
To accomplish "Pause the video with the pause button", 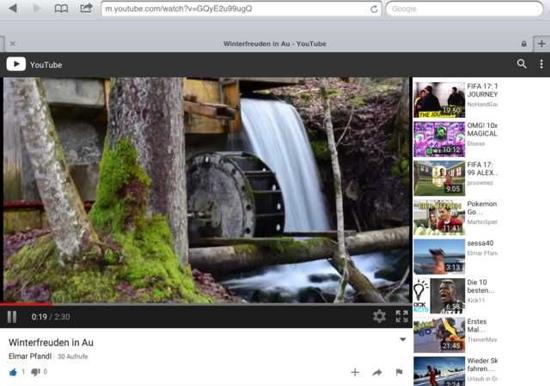I will click(x=12, y=317).
